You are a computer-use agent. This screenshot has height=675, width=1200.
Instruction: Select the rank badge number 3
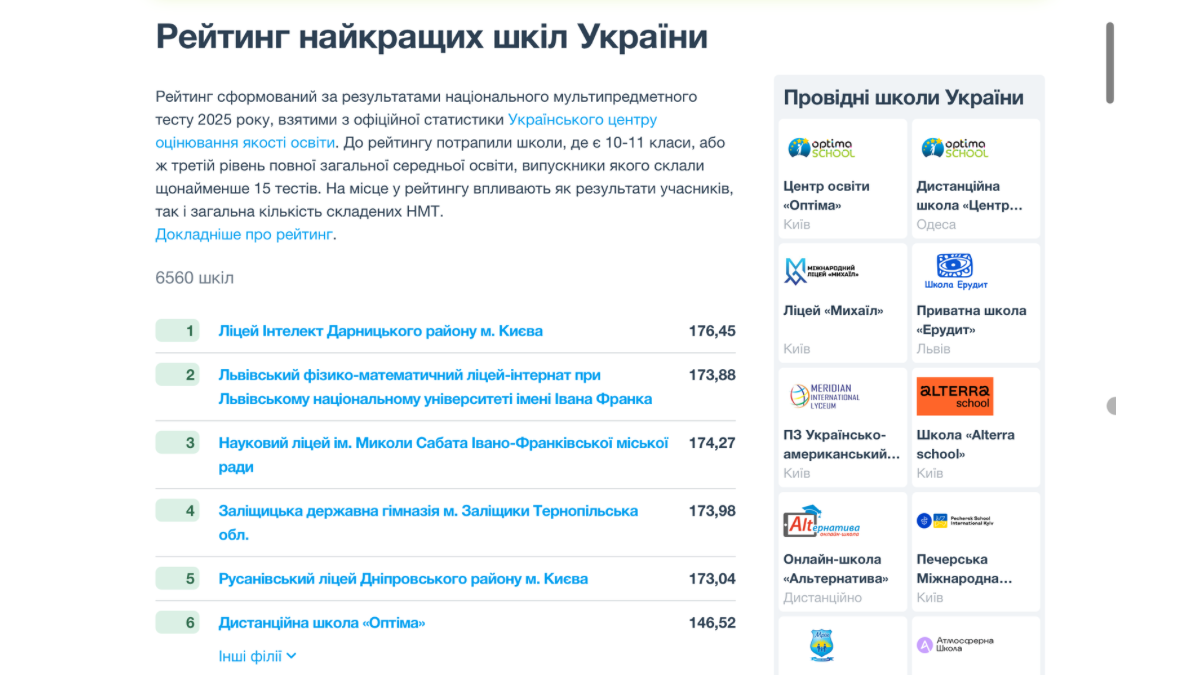click(178, 442)
